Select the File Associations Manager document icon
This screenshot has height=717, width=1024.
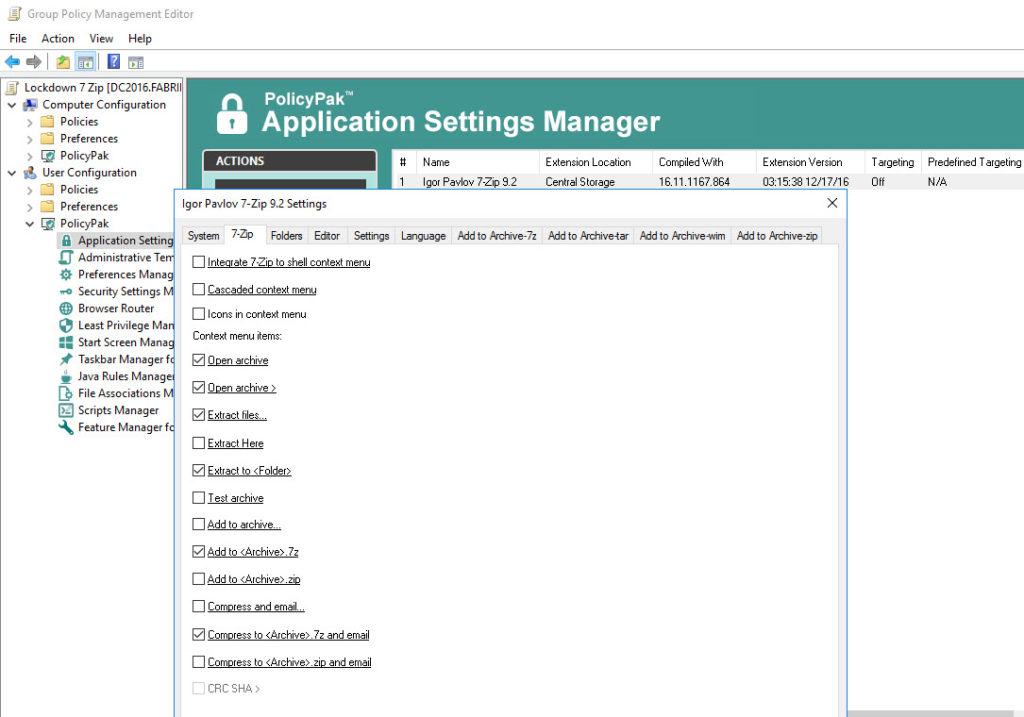66,393
